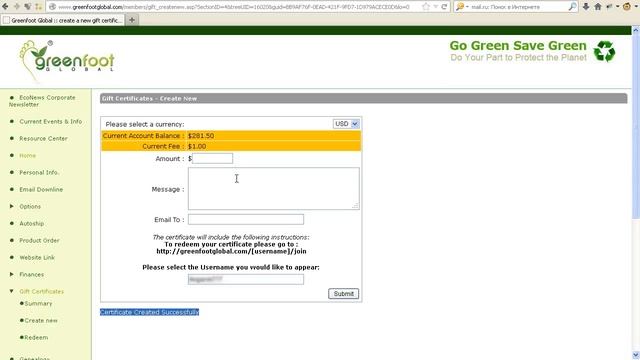Image resolution: width=640 pixels, height=360 pixels.
Task: Bookmark this page with the star icon
Action: (426, 7)
